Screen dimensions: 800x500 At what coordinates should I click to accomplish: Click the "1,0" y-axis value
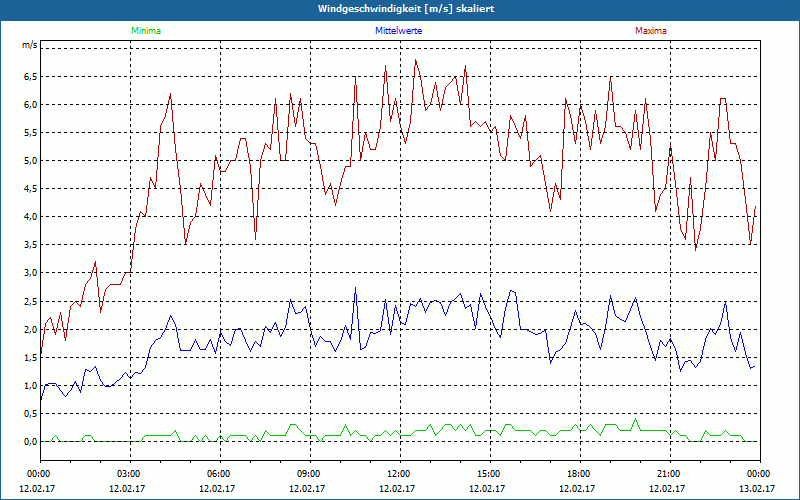point(31,386)
